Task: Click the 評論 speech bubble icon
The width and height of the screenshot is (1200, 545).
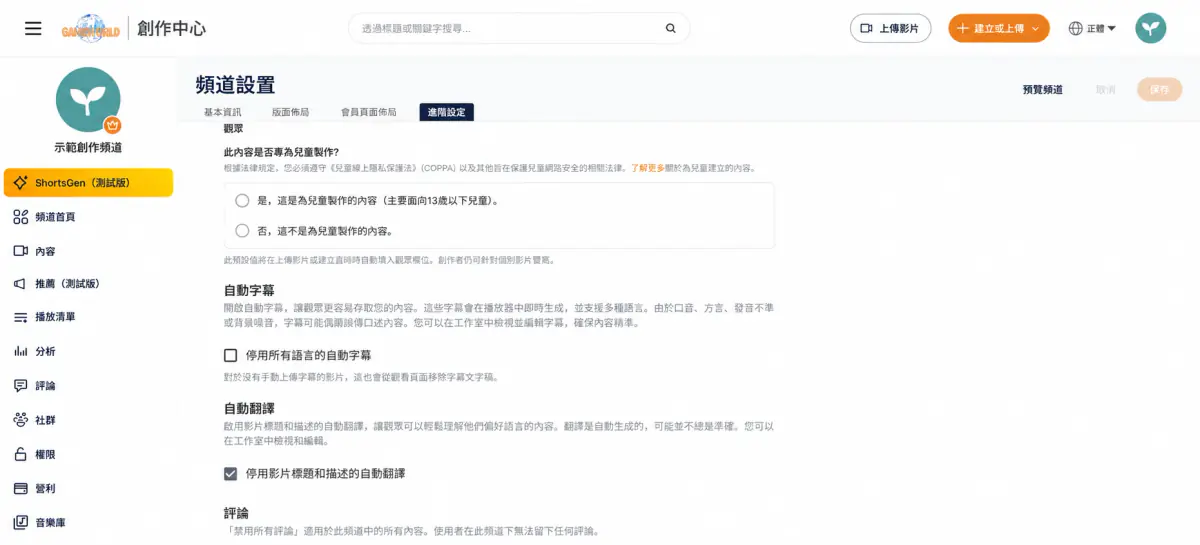Action: click(20, 385)
